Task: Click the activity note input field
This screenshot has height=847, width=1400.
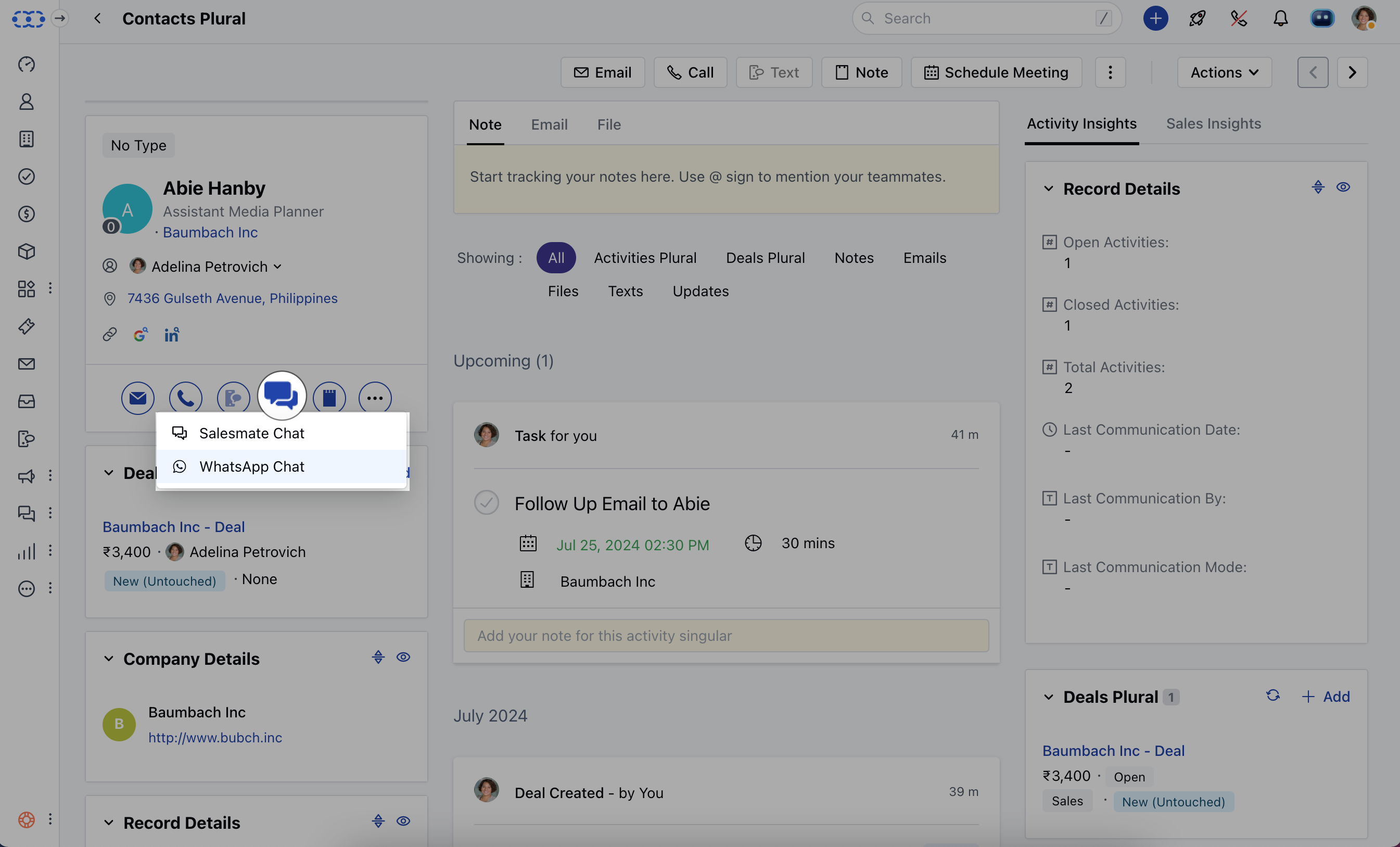Action: [726, 636]
